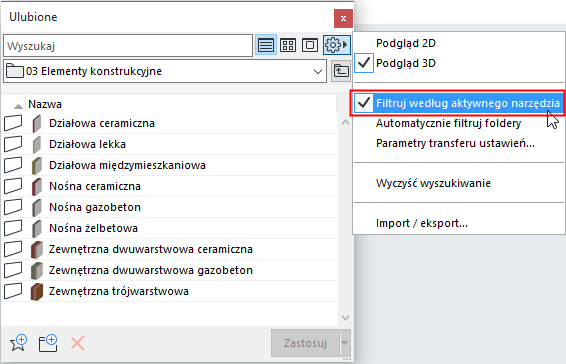Switch to thumbnail grid view
The width and height of the screenshot is (566, 364).
288,45
